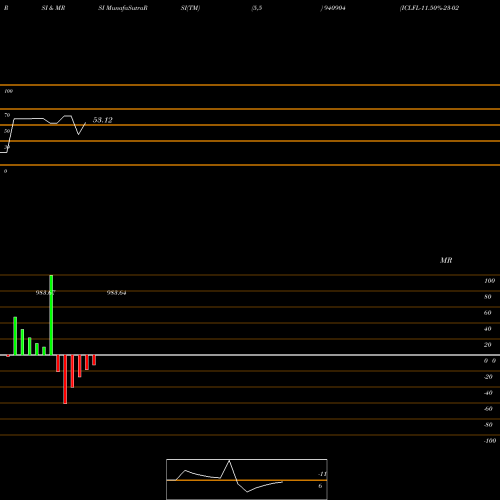Click the MR axis label -100
500x500 pixels.
click(490, 441)
